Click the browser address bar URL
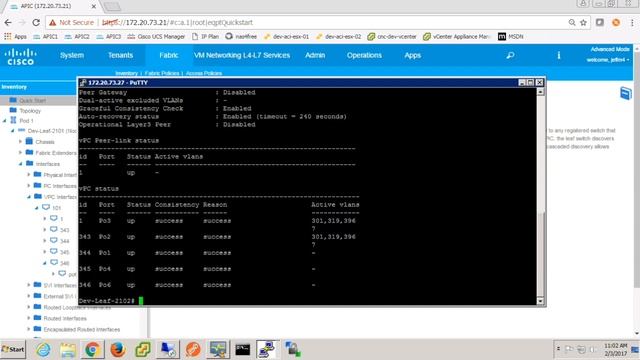The width and height of the screenshot is (640, 360). pyautogui.click(x=177, y=22)
